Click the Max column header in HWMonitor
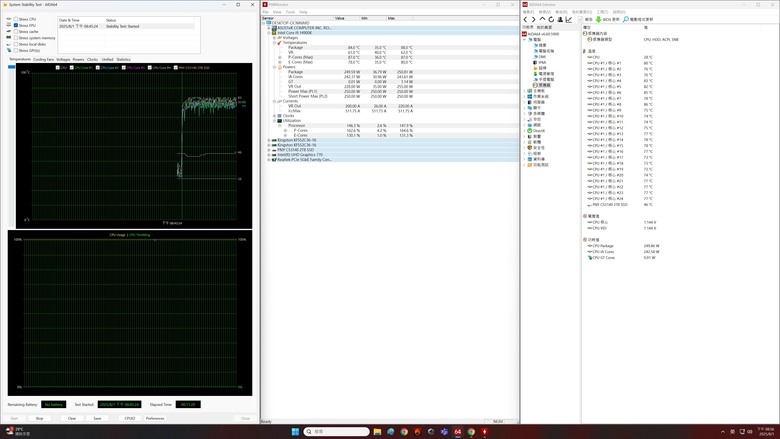The width and height of the screenshot is (780, 439). point(398,18)
